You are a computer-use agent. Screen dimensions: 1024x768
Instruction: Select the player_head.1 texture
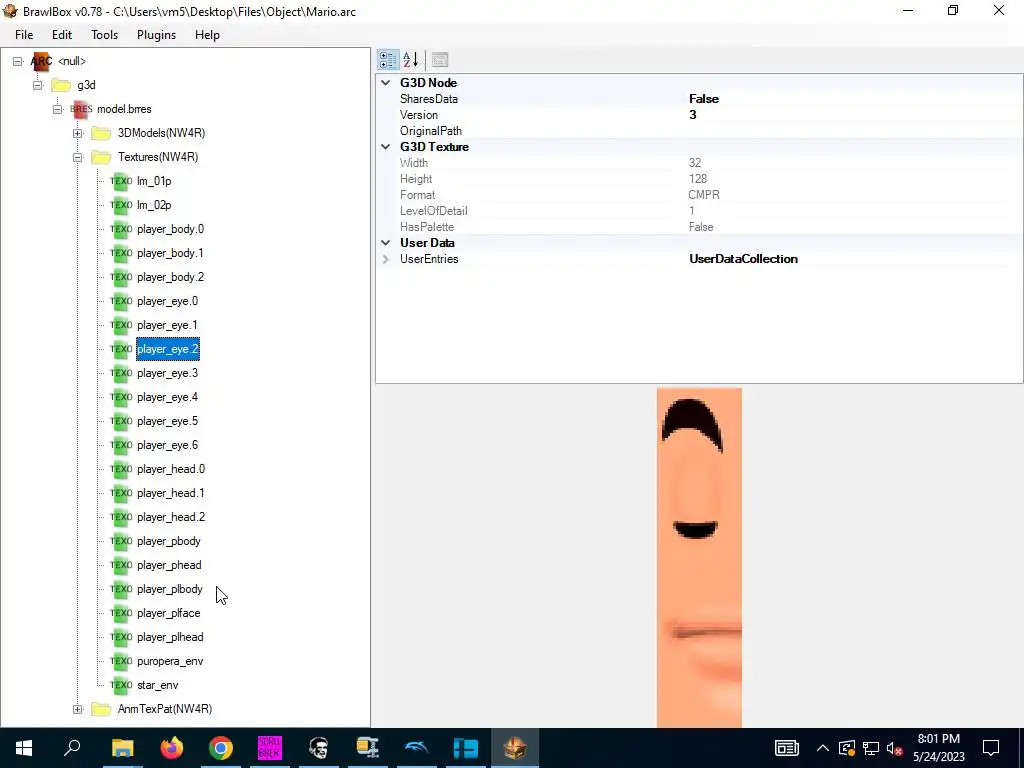(x=170, y=493)
